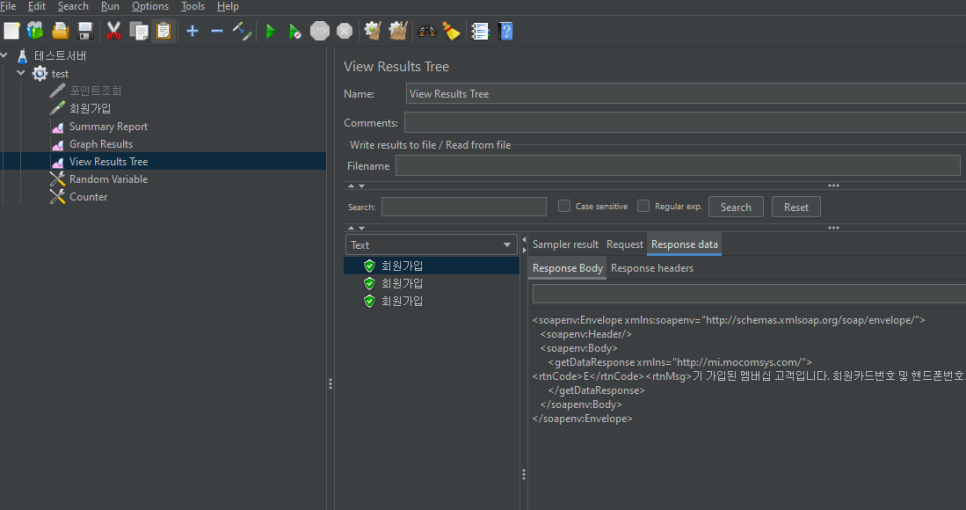Image resolution: width=966 pixels, height=510 pixels.
Task: Open the File menu
Action: pos(8,6)
